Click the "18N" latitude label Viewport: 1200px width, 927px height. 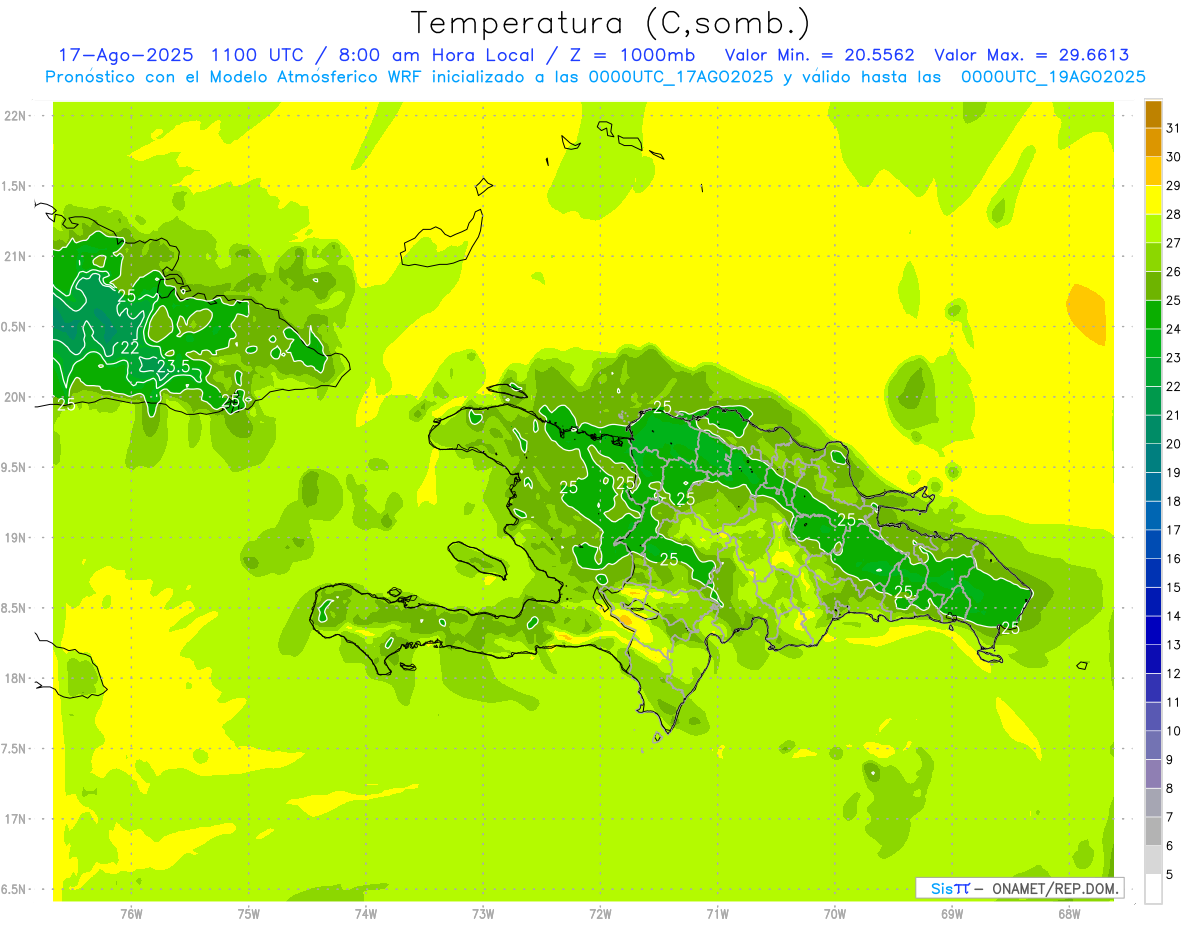16,678
